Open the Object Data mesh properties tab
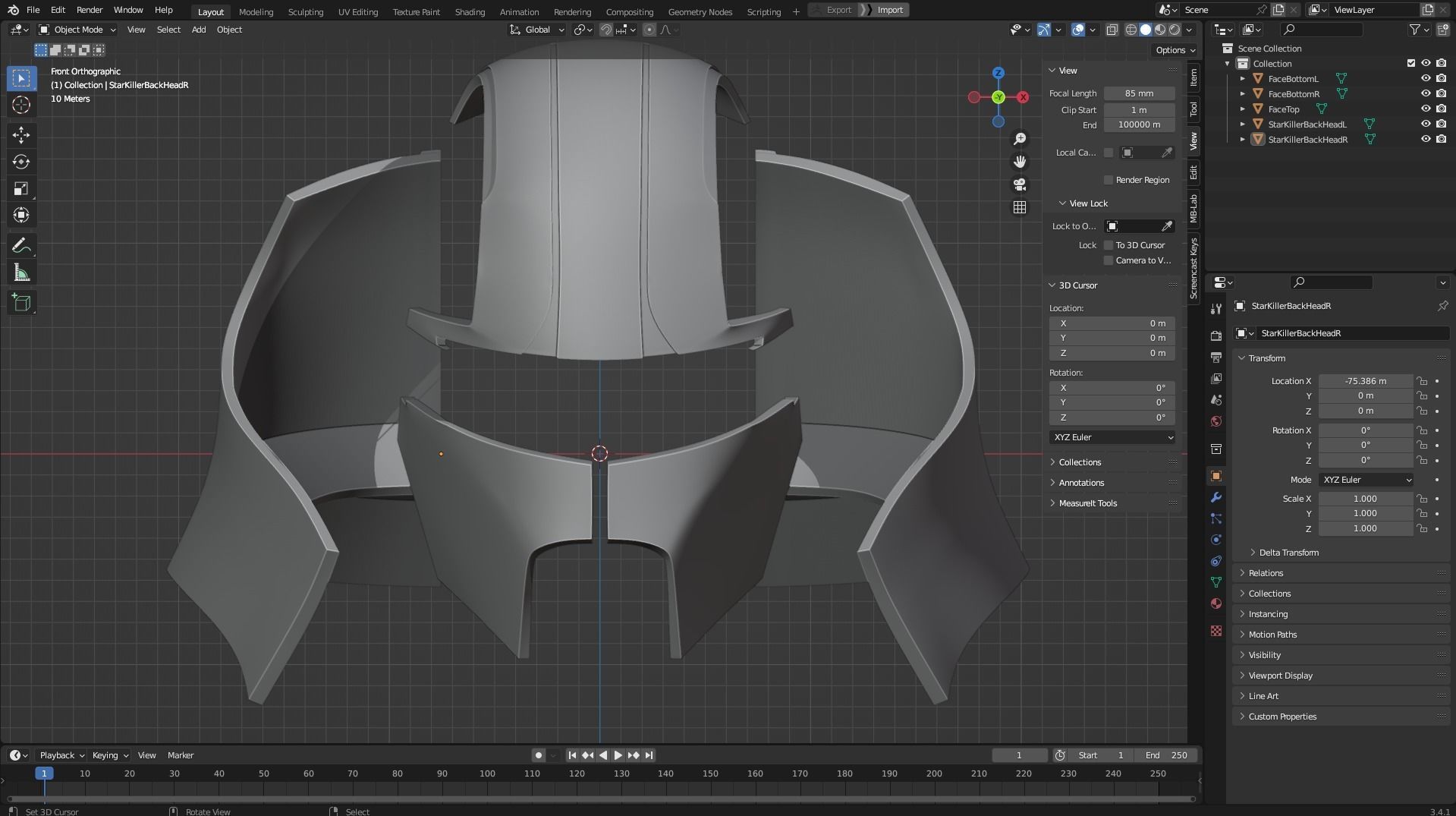Image resolution: width=1456 pixels, height=816 pixels. pos(1216,582)
